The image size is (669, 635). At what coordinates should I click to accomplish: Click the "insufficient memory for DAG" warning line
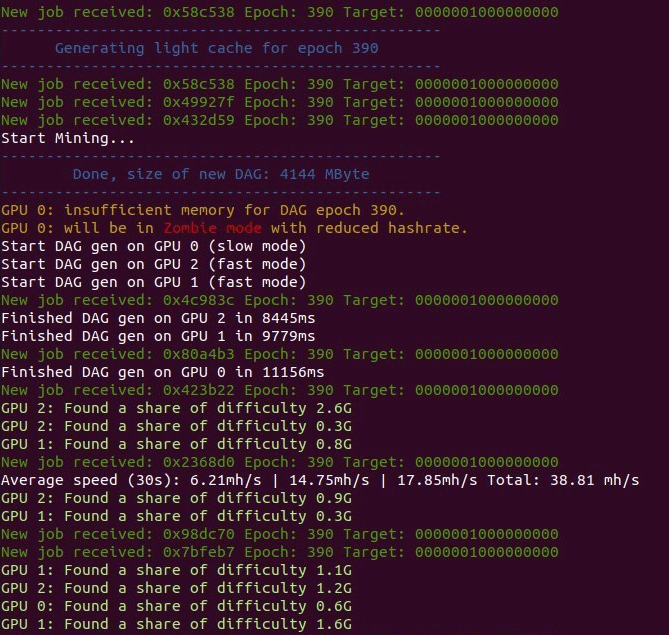(202, 210)
